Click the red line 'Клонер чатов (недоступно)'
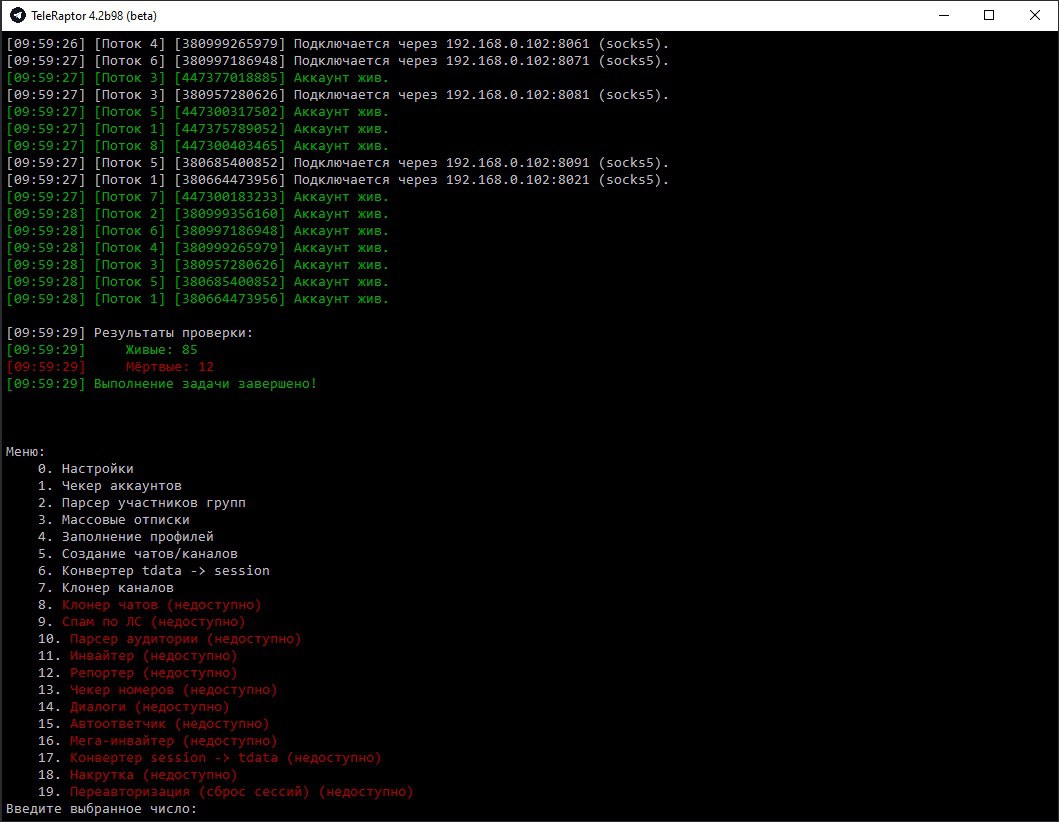 pyautogui.click(x=161, y=605)
